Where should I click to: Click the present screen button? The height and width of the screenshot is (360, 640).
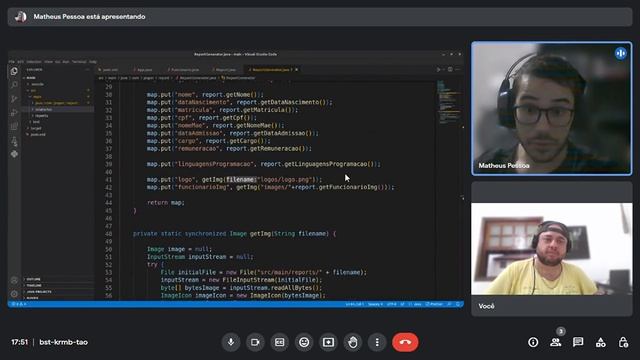[329, 342]
